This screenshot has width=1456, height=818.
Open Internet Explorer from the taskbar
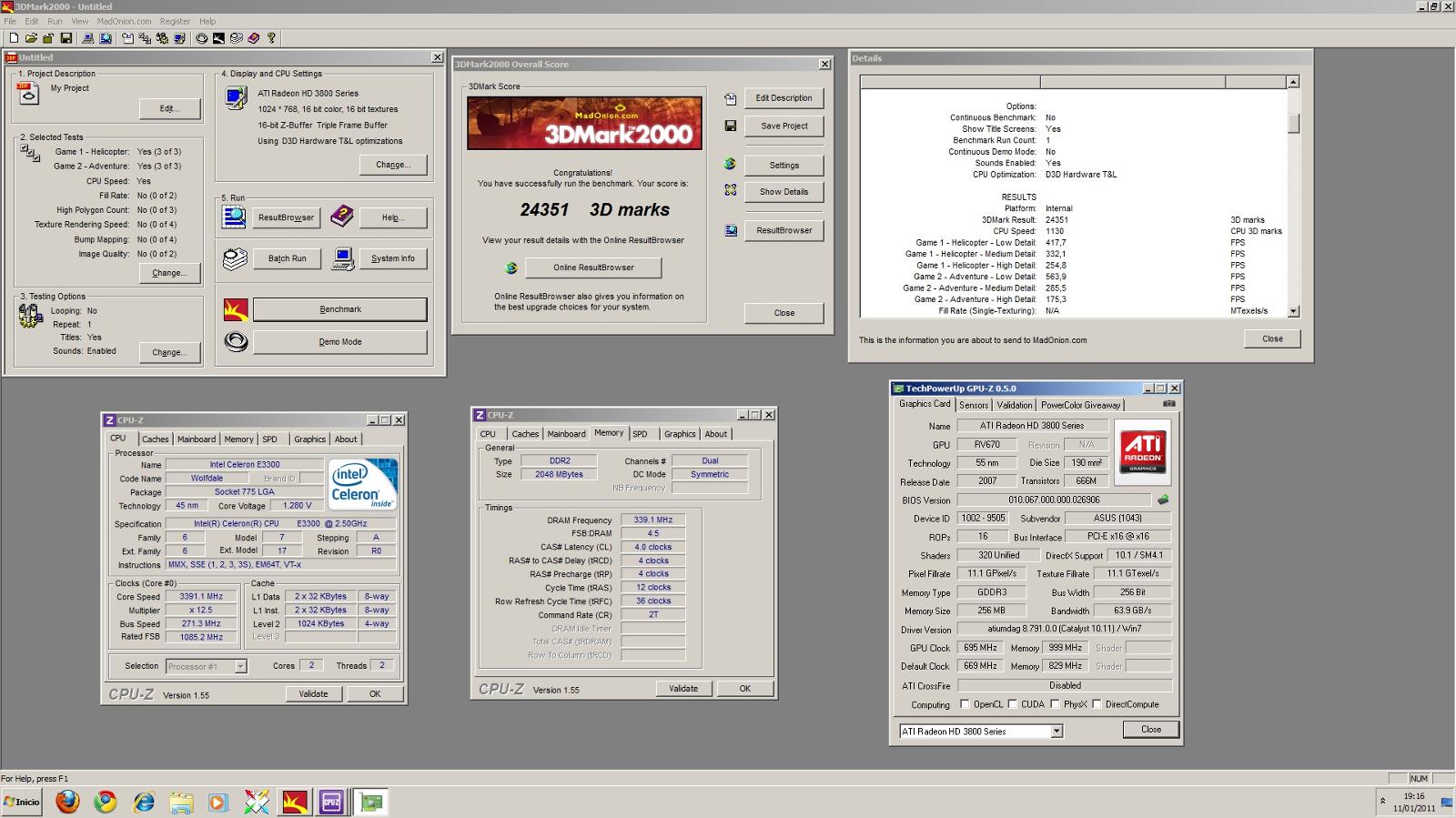[x=144, y=802]
